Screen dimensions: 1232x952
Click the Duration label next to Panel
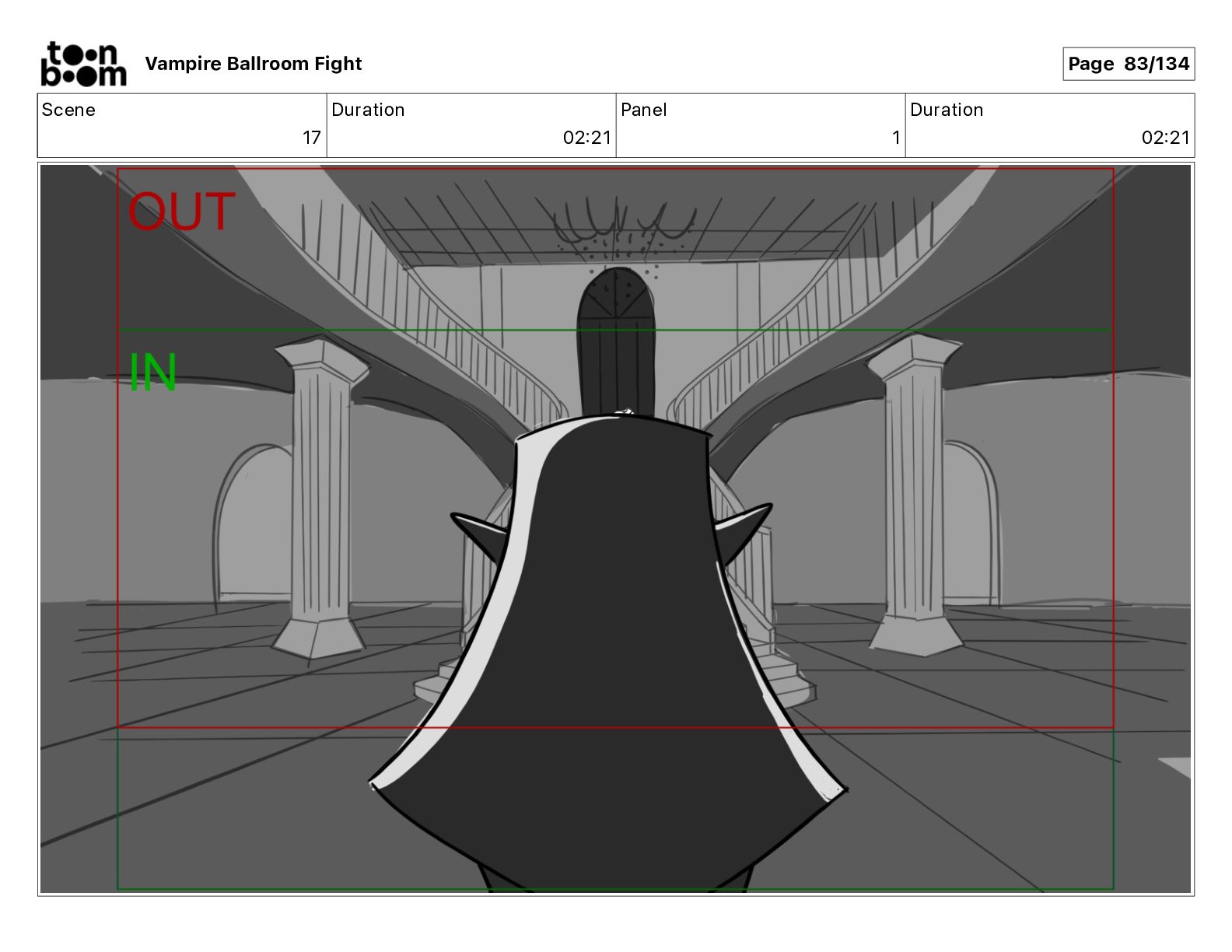947,110
